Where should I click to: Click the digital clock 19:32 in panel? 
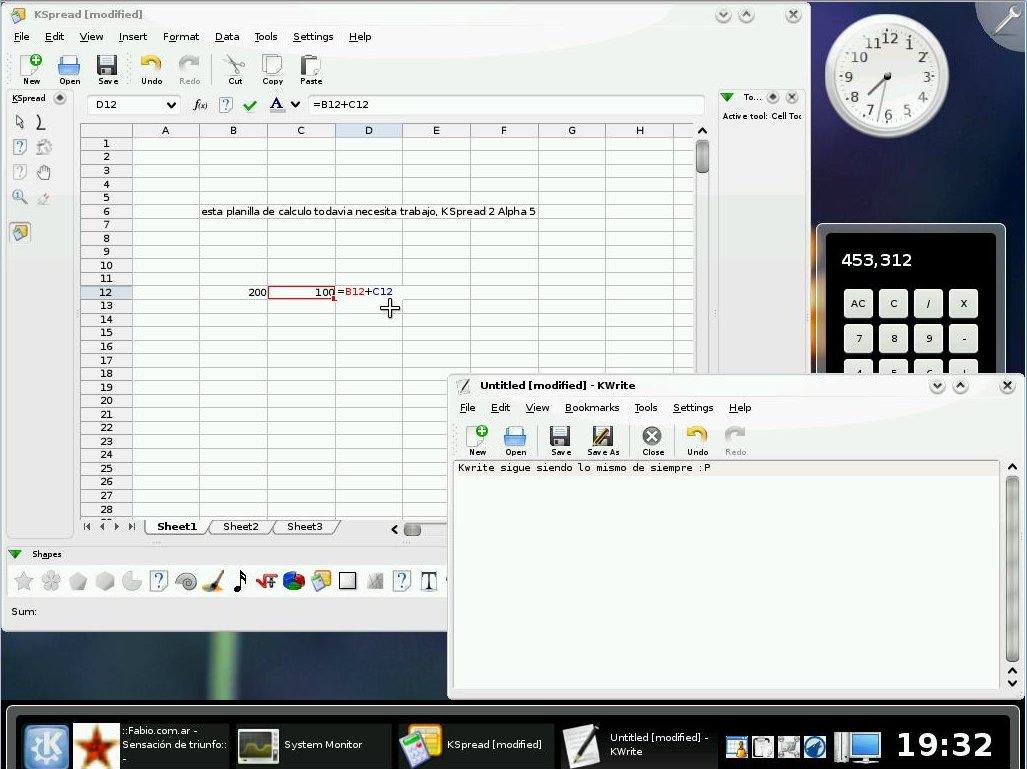point(944,745)
